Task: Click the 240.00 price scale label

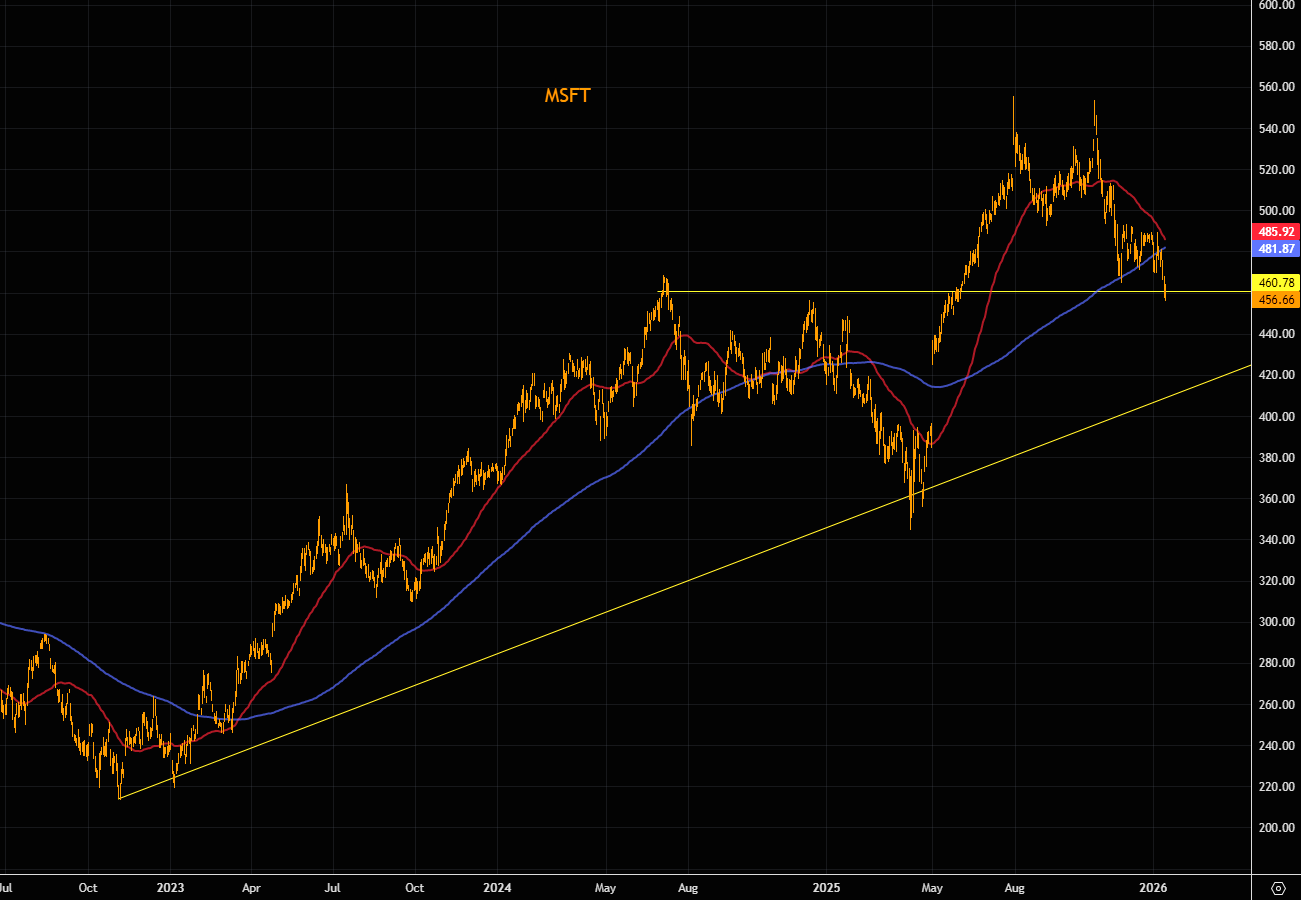Action: click(1277, 746)
